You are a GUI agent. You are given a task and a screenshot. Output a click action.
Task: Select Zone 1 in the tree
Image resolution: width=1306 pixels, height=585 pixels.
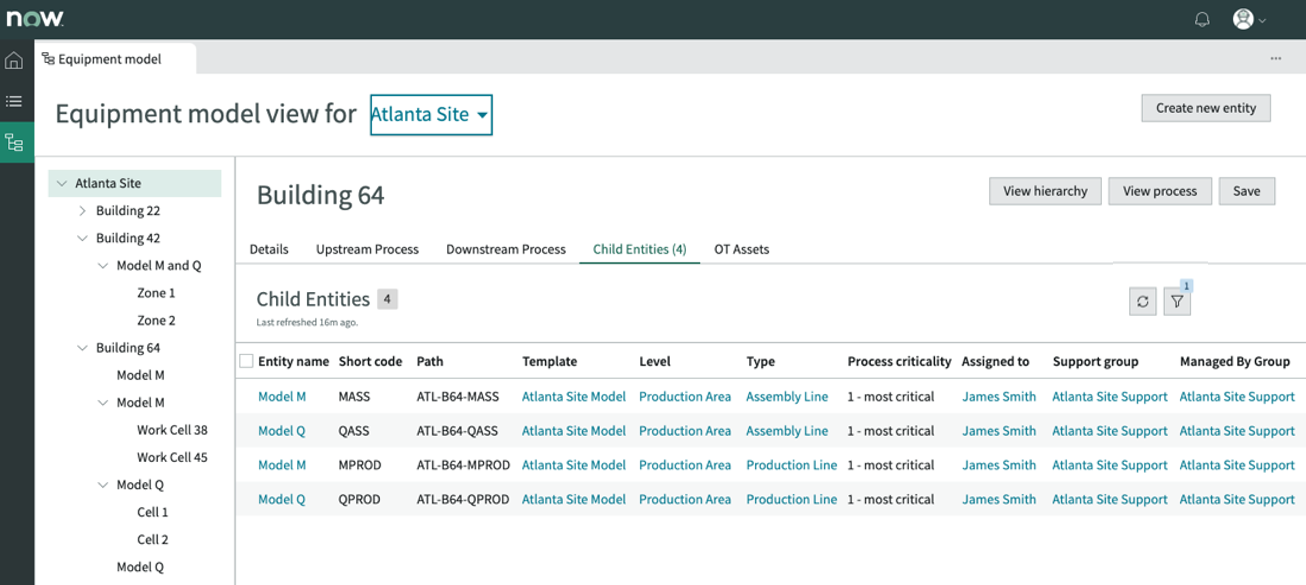[156, 293]
